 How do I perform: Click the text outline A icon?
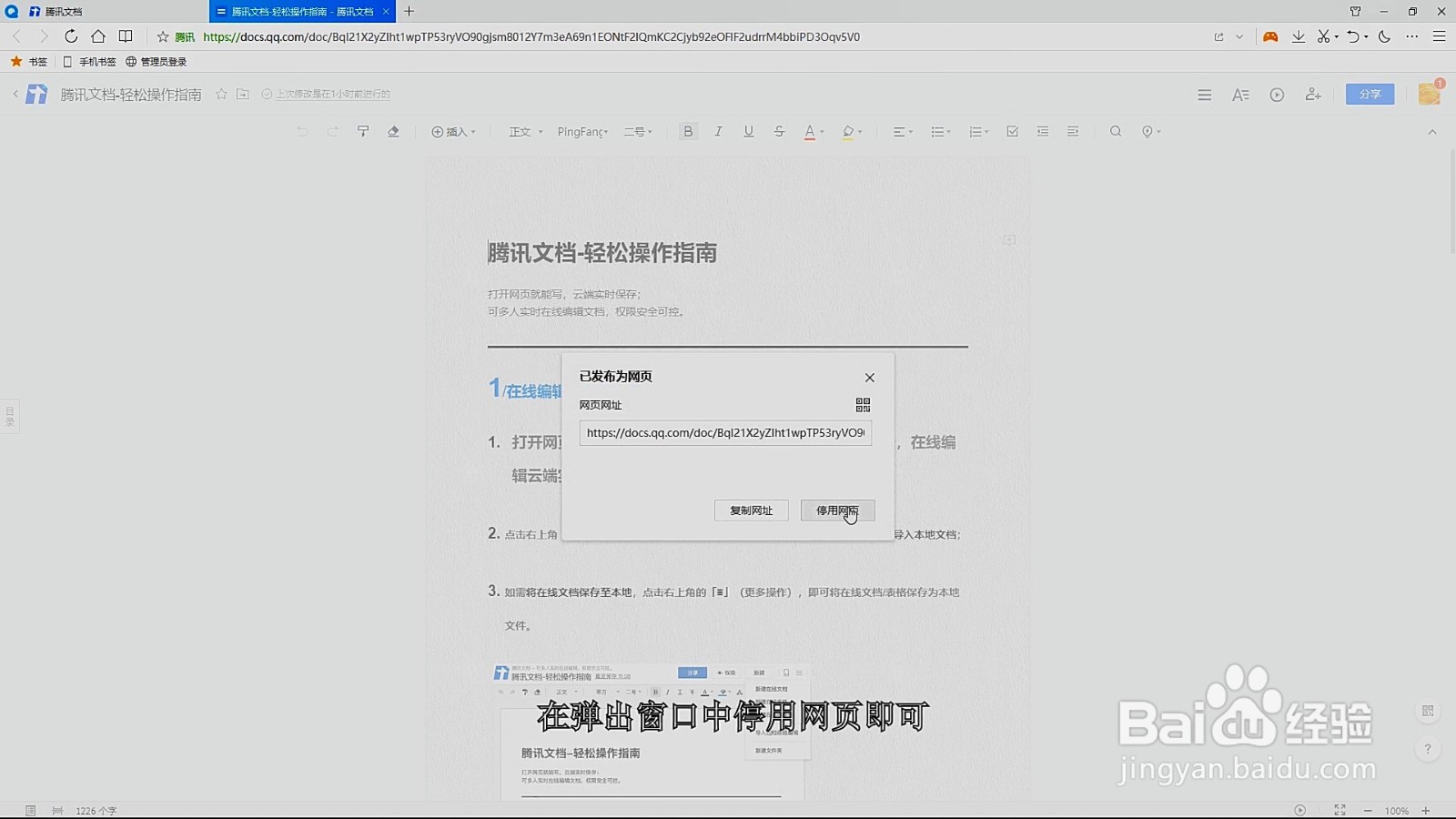[1240, 95]
